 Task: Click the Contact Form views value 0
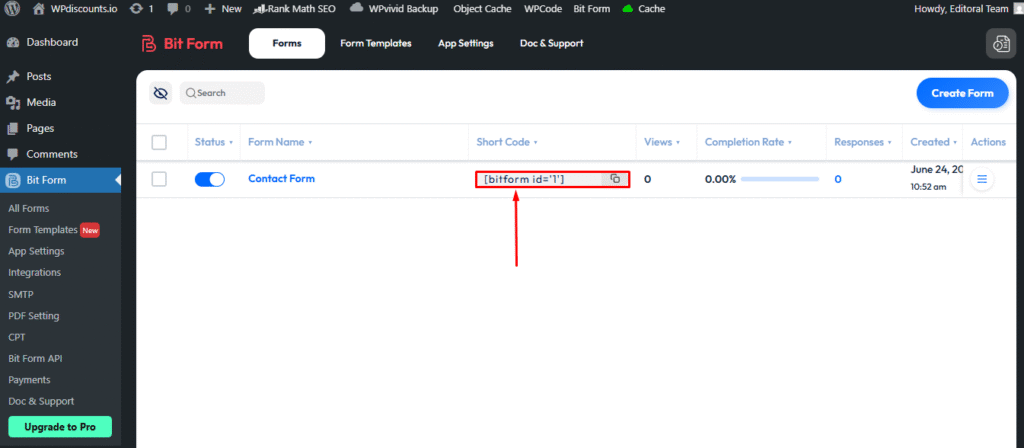(647, 179)
